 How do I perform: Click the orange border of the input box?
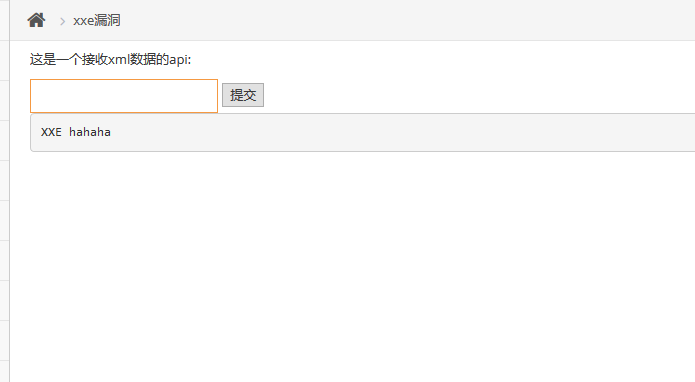tap(124, 80)
